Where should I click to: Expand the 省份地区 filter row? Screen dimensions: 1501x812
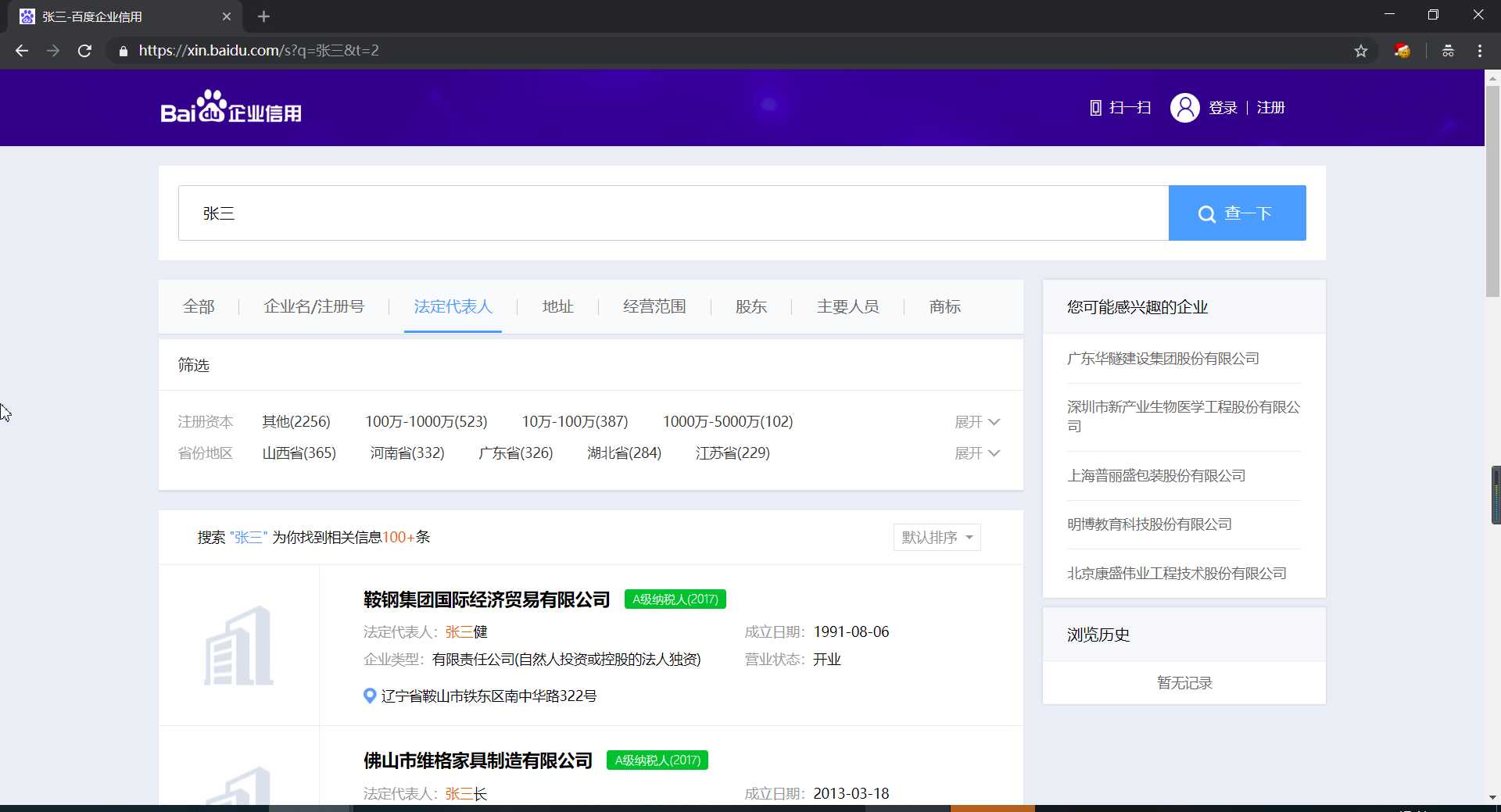click(x=977, y=453)
